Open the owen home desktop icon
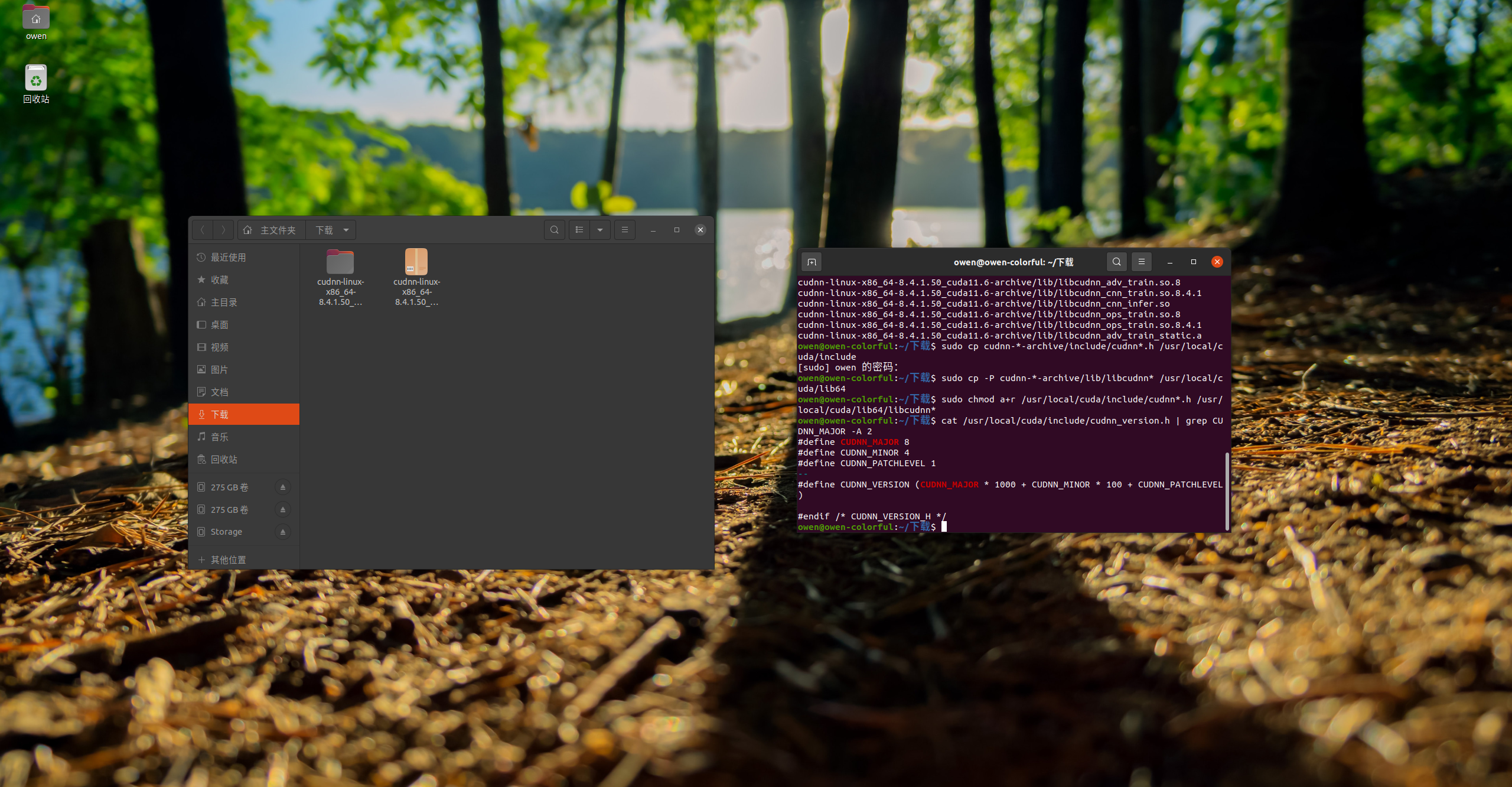The width and height of the screenshot is (1512, 787). click(36, 19)
